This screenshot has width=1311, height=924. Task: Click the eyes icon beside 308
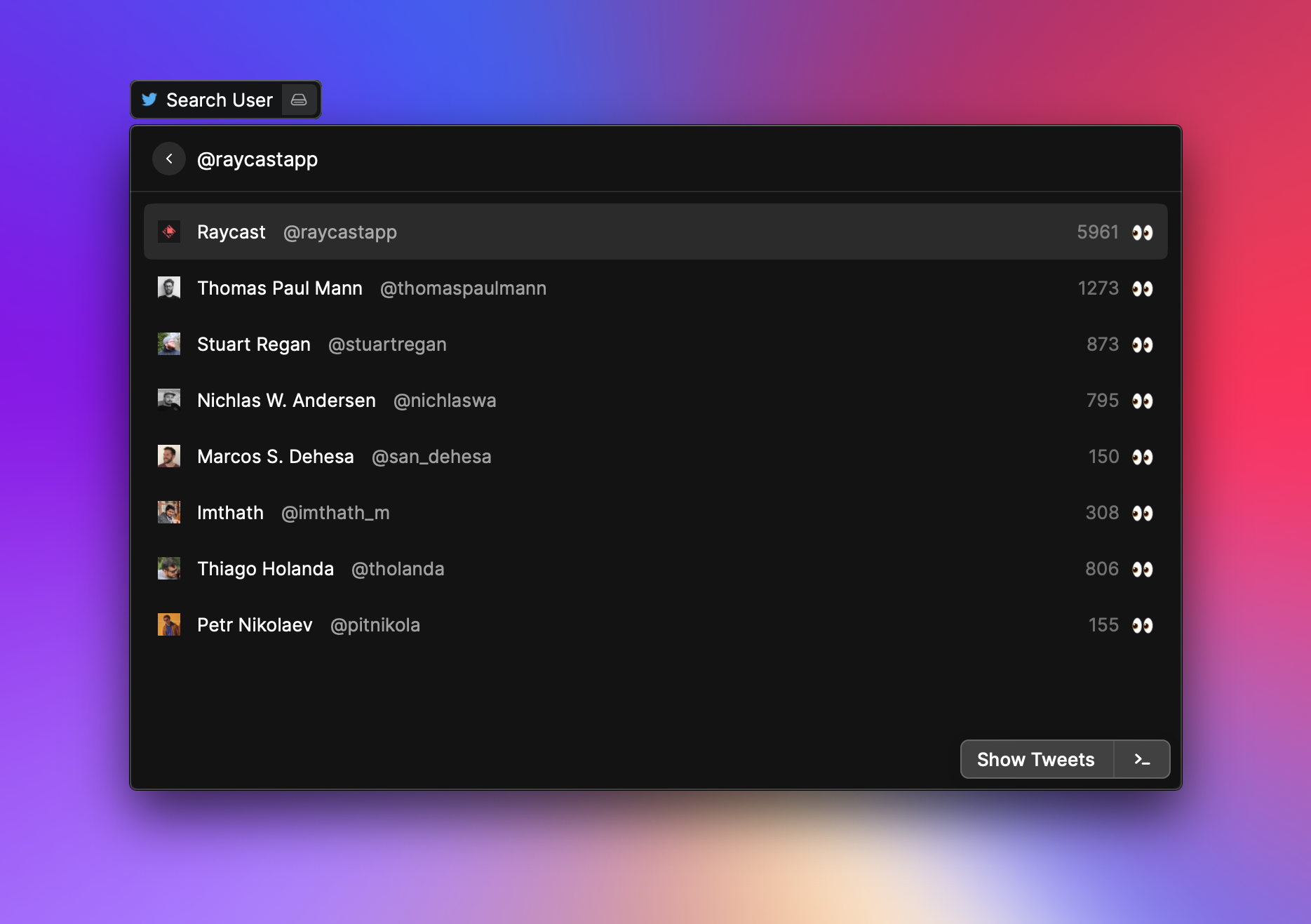[1143, 513]
